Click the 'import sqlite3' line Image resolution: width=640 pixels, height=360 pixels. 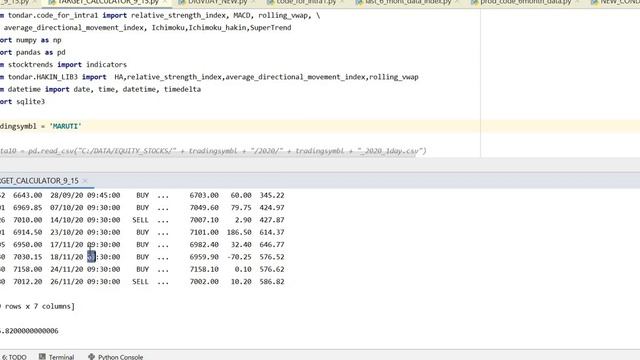click(22, 101)
